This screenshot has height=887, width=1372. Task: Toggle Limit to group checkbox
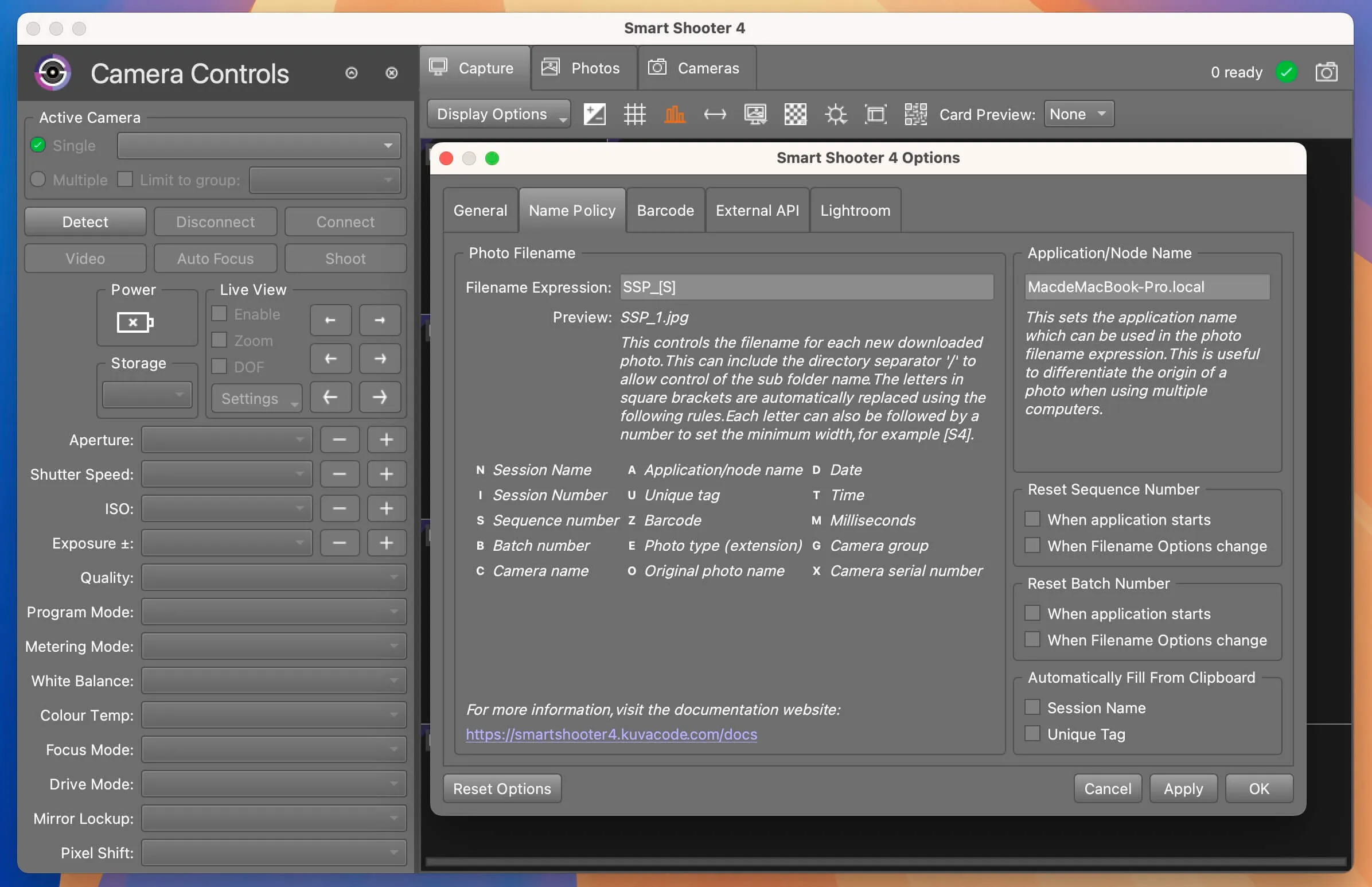125,179
